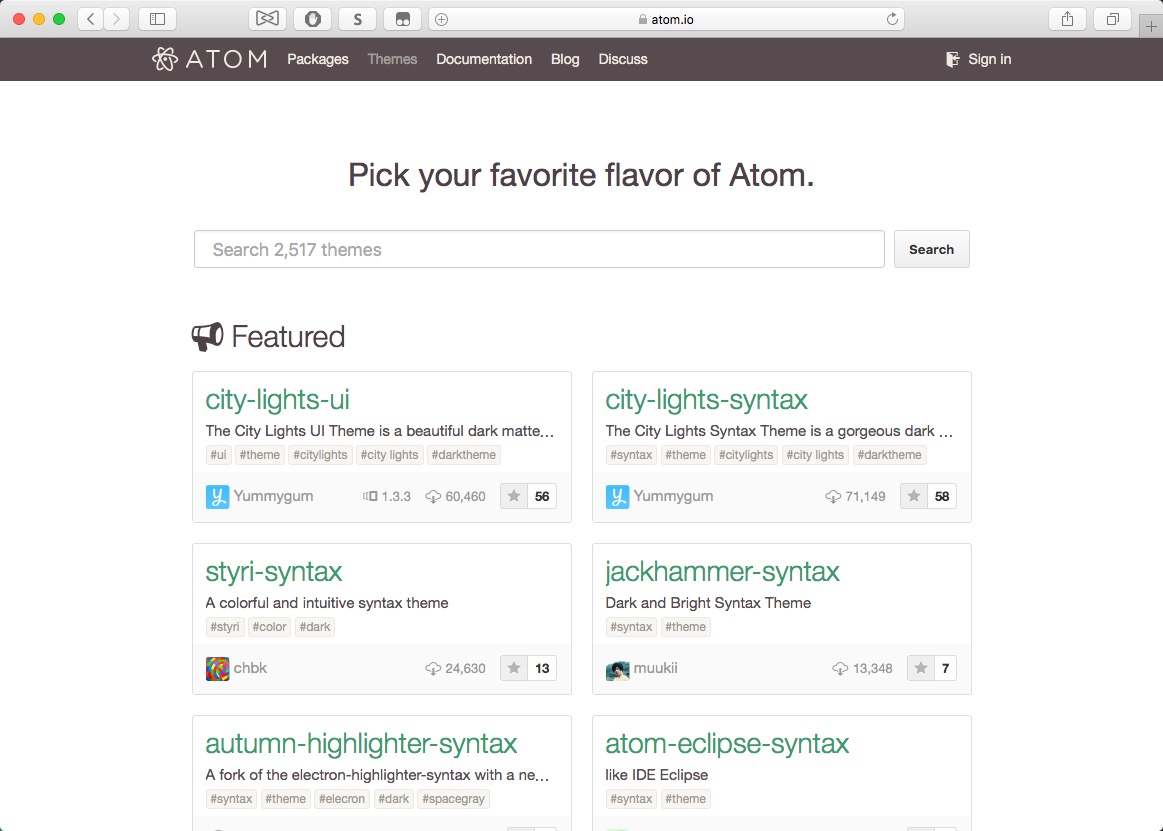Click the Safari Share icon
Screen dimensions: 1163x831
[1067, 19]
